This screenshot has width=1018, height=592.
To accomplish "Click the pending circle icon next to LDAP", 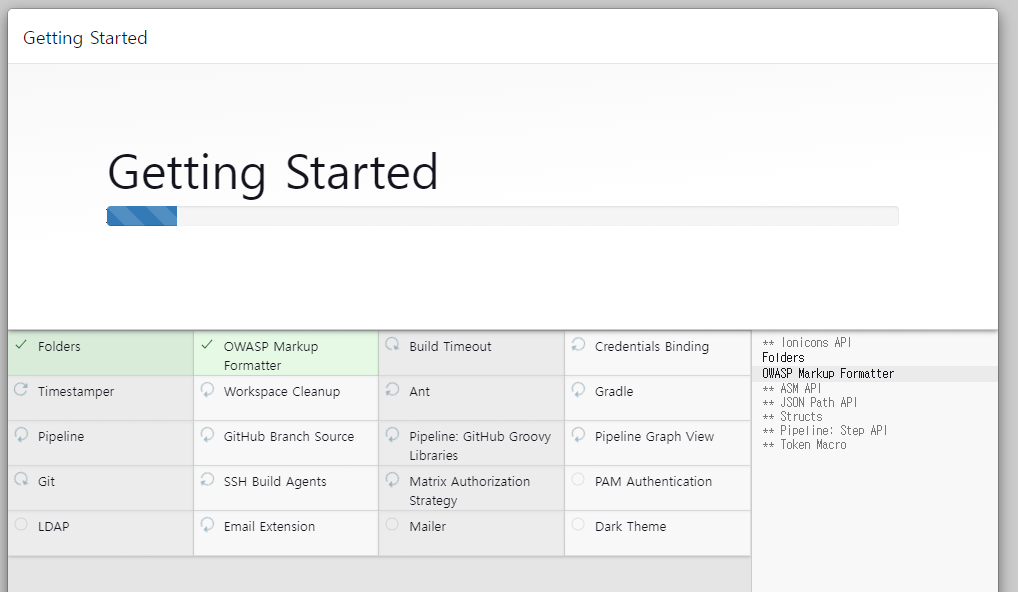I will click(21, 524).
